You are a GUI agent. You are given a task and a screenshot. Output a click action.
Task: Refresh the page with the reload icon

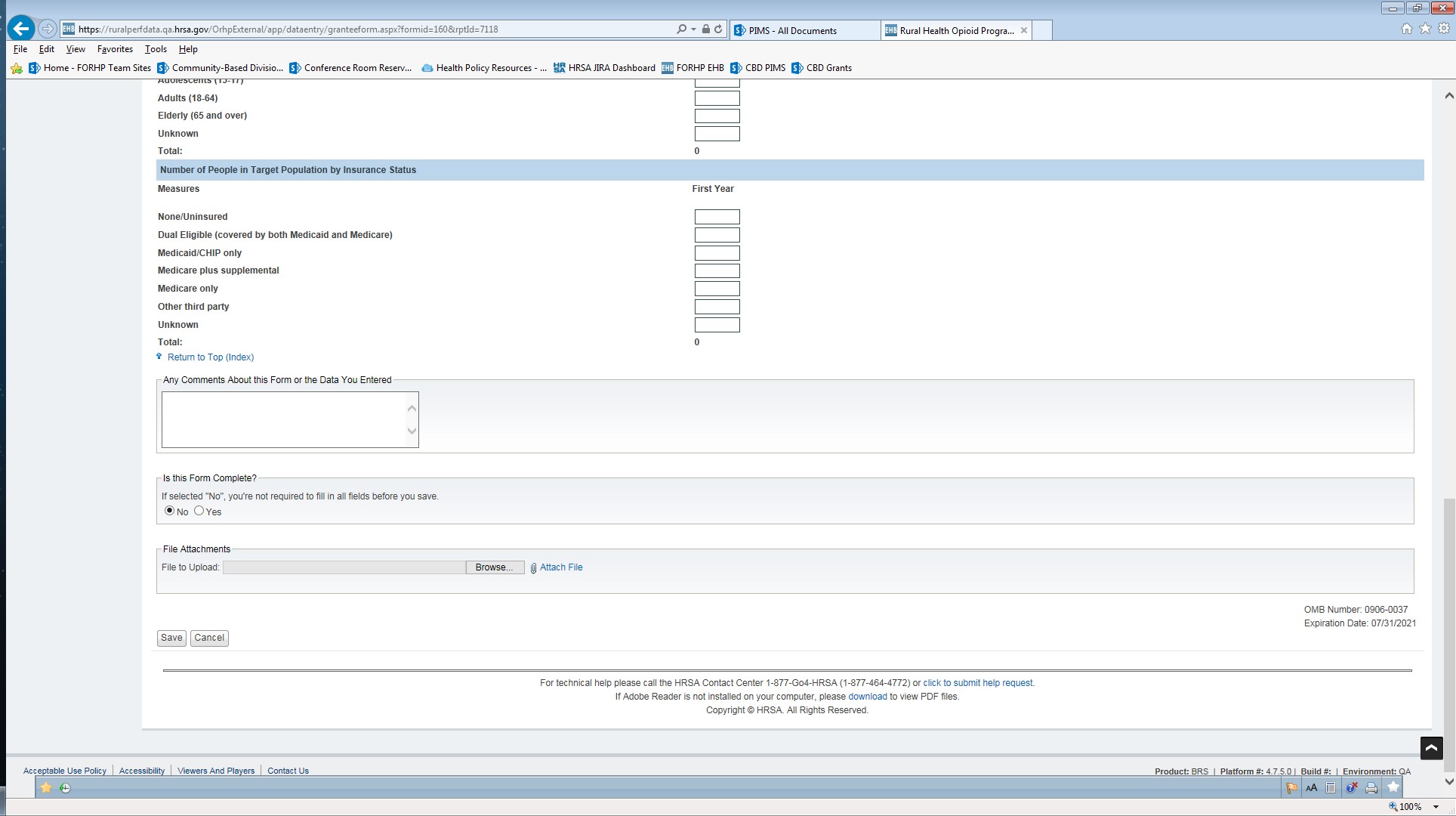pos(718,29)
